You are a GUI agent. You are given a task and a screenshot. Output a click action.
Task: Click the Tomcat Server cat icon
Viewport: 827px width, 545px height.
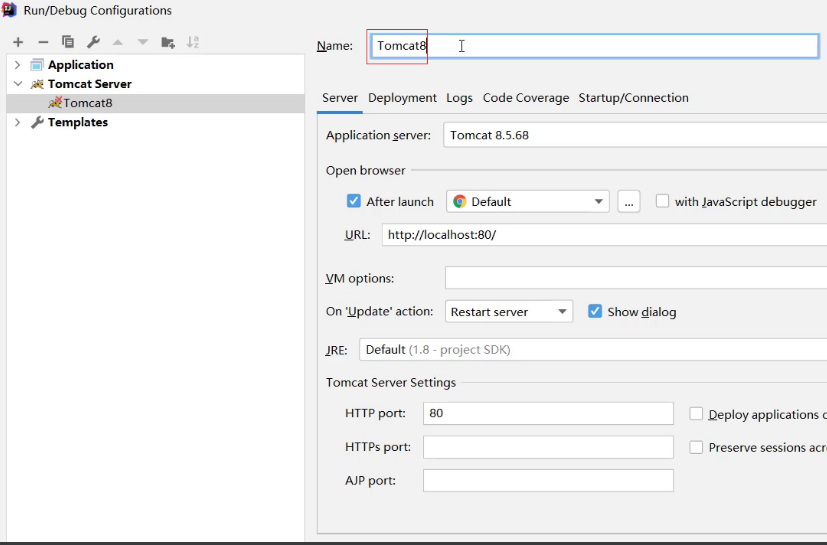click(x=37, y=84)
